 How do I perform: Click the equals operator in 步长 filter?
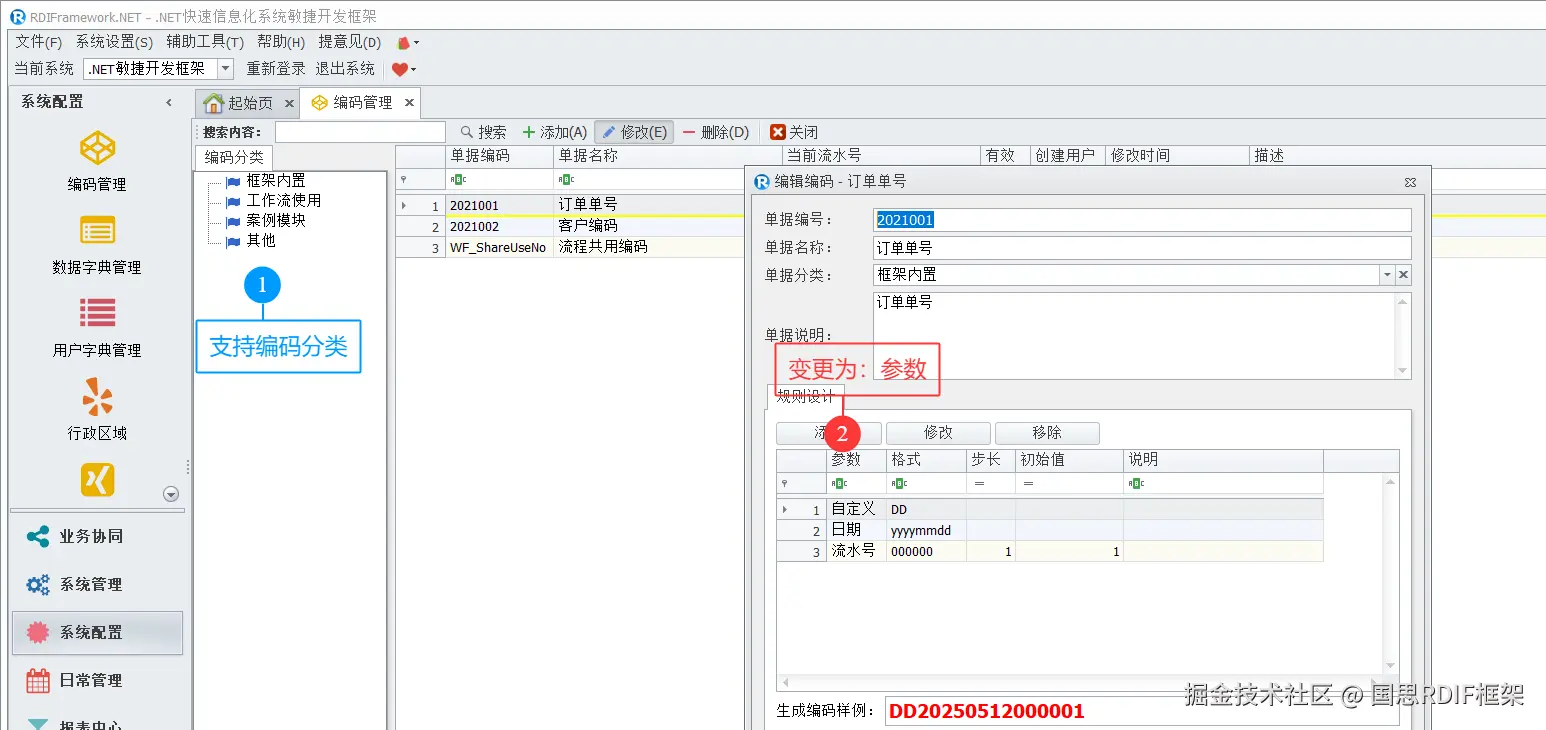(979, 483)
